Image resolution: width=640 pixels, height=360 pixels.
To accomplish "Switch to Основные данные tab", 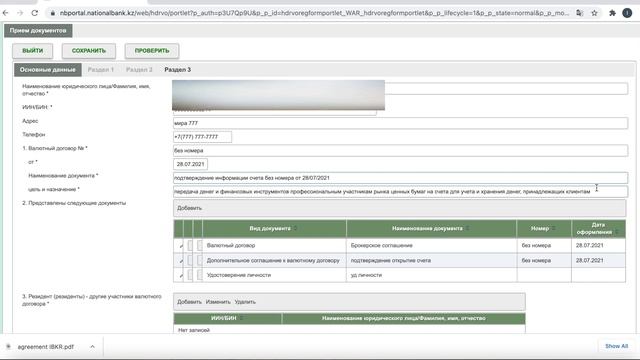I will [48, 70].
